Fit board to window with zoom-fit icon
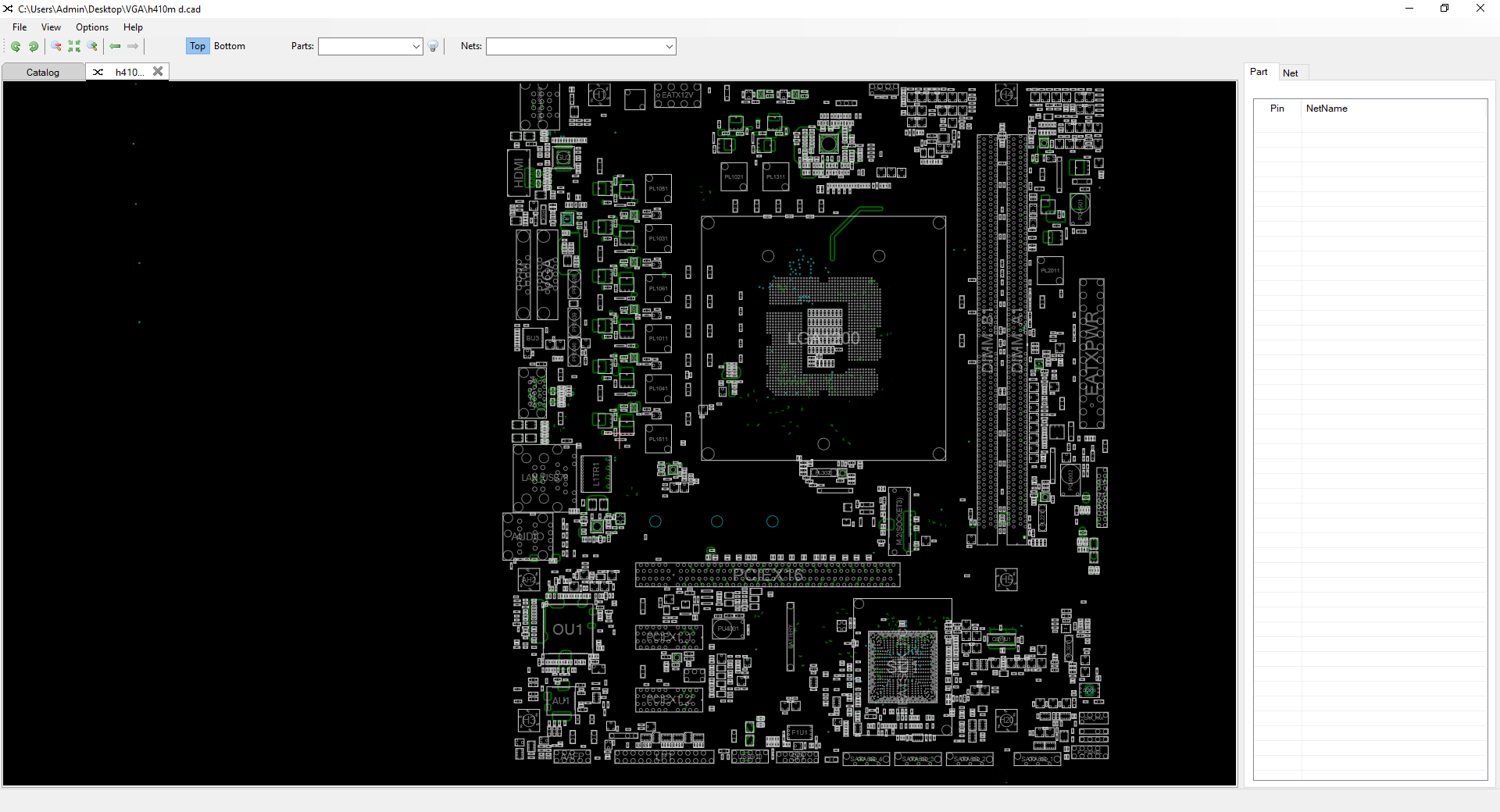Screen dimensions: 1500x812 coord(74,47)
